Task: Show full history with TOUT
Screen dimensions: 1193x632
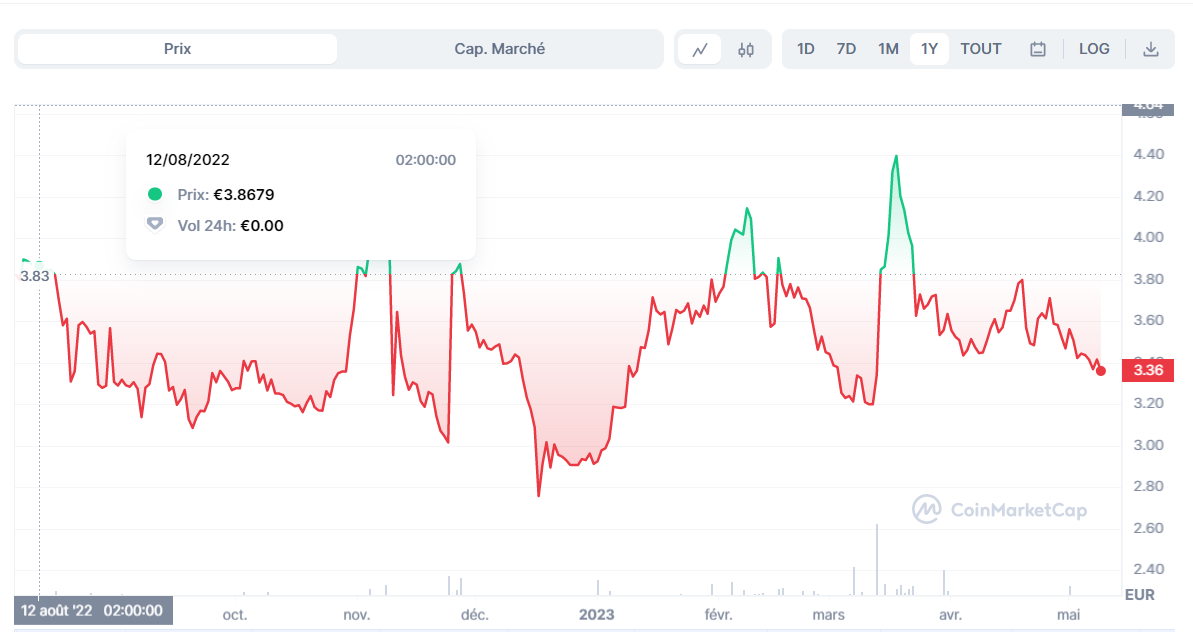Action: [x=981, y=49]
